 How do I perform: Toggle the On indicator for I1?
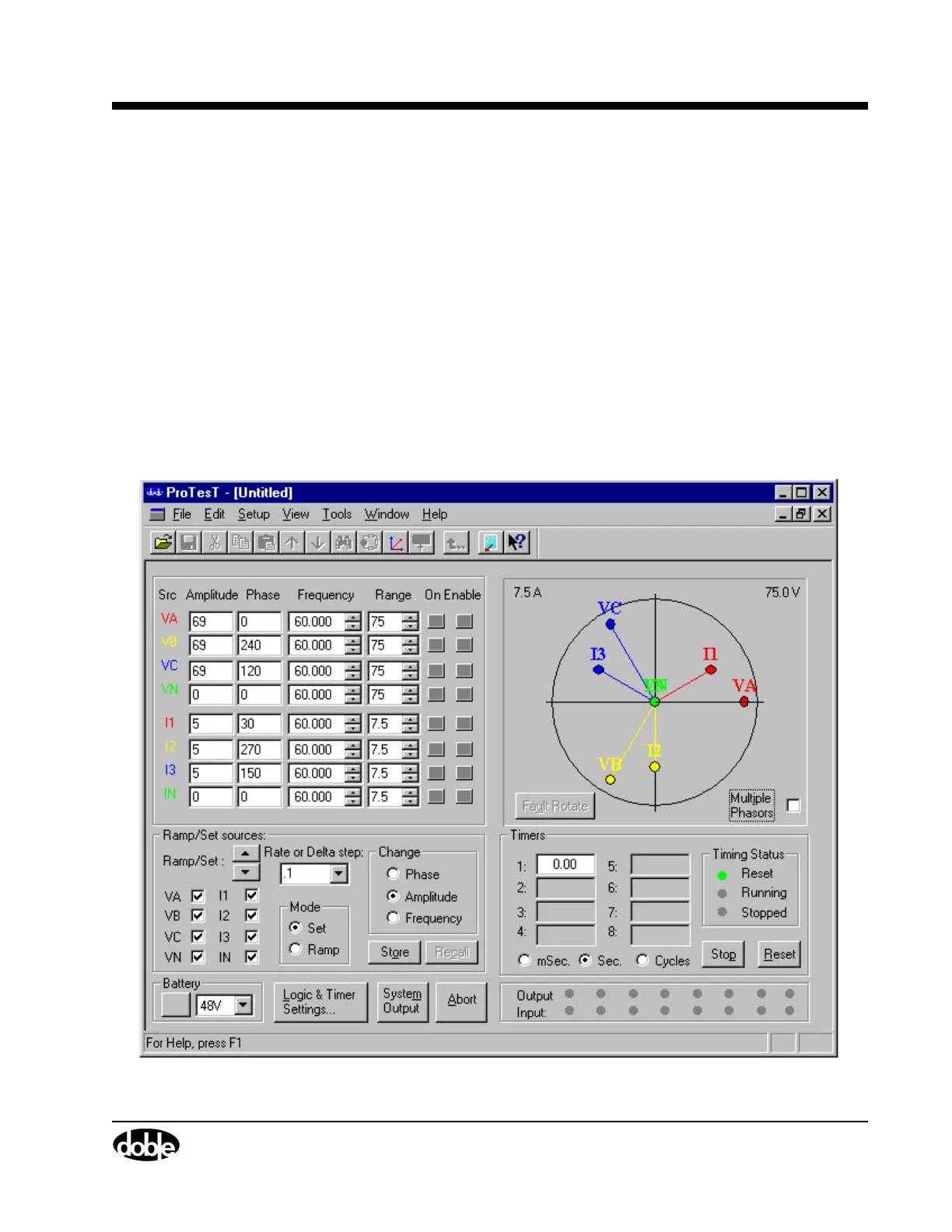click(x=436, y=723)
